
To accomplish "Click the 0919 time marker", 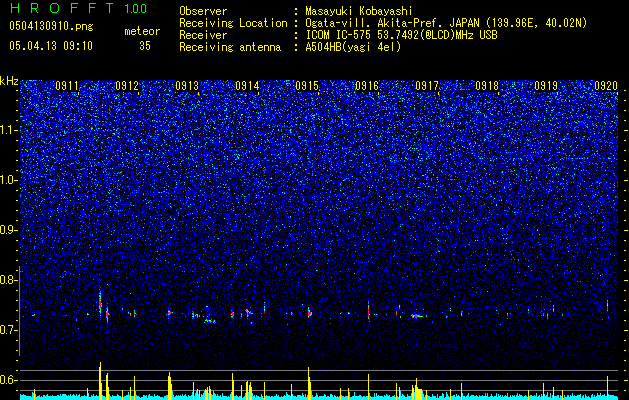I will [x=546, y=86].
